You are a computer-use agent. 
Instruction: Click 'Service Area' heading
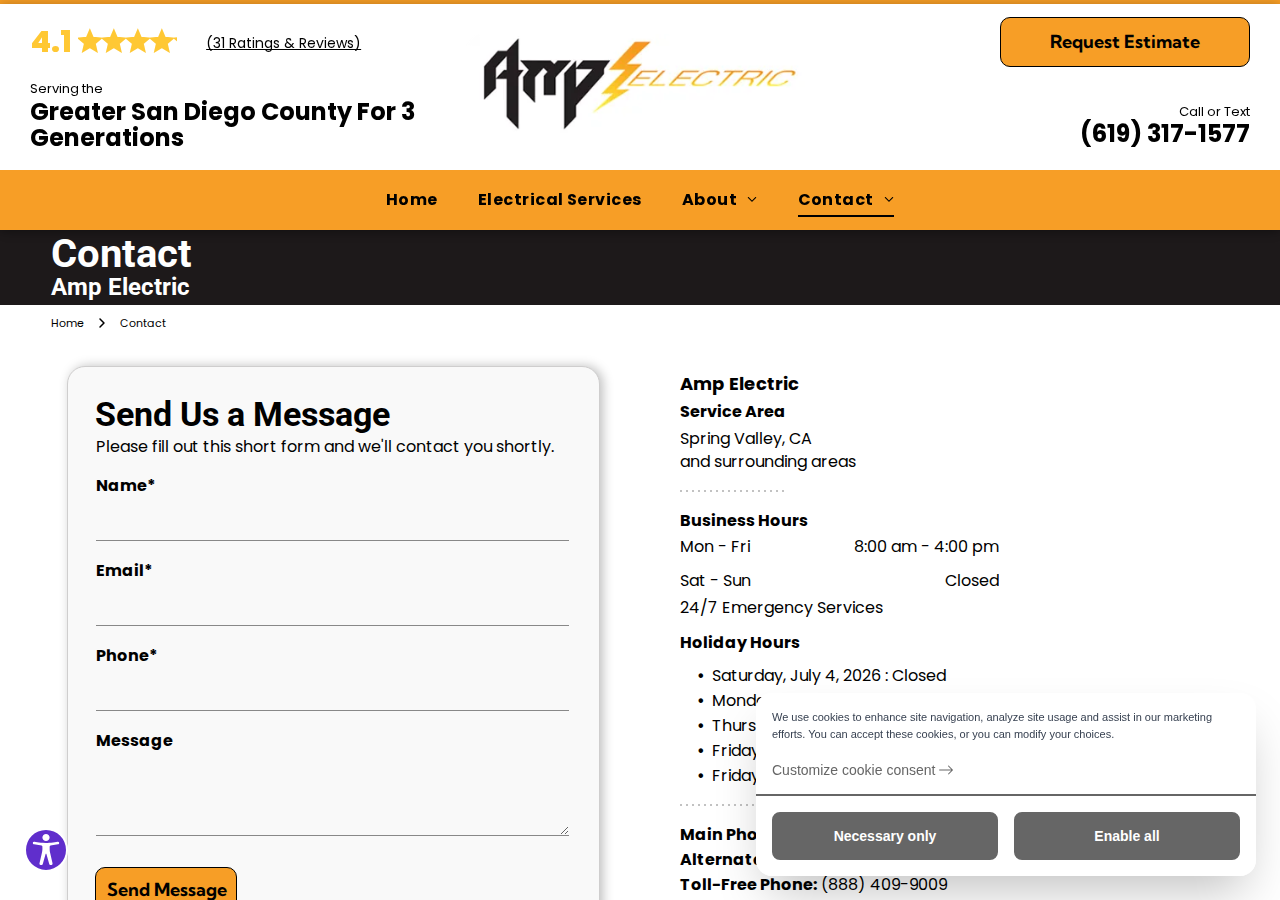[x=732, y=411]
